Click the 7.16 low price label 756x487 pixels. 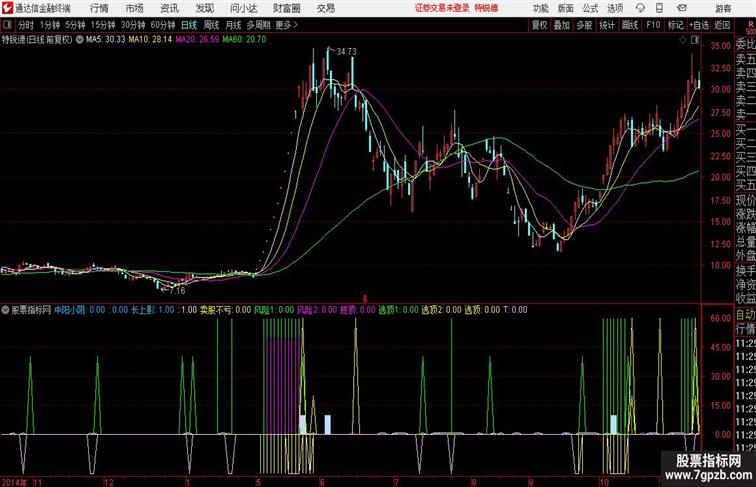click(177, 291)
